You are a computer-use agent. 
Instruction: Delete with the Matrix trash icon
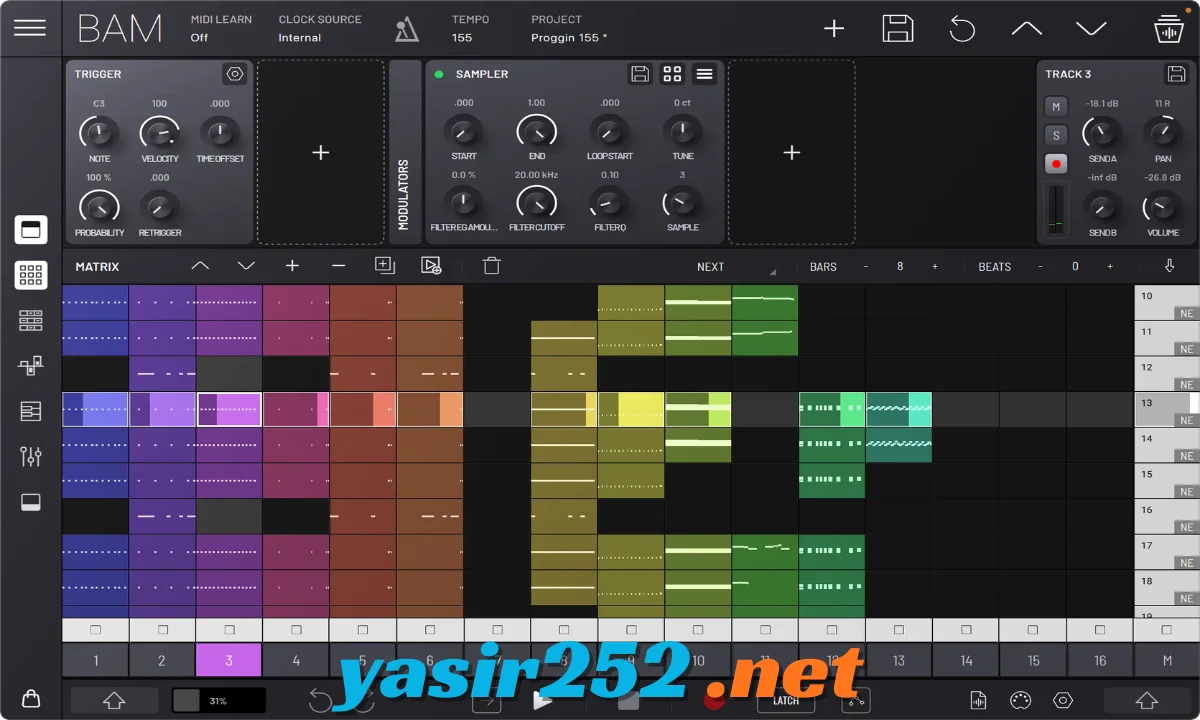coord(491,266)
